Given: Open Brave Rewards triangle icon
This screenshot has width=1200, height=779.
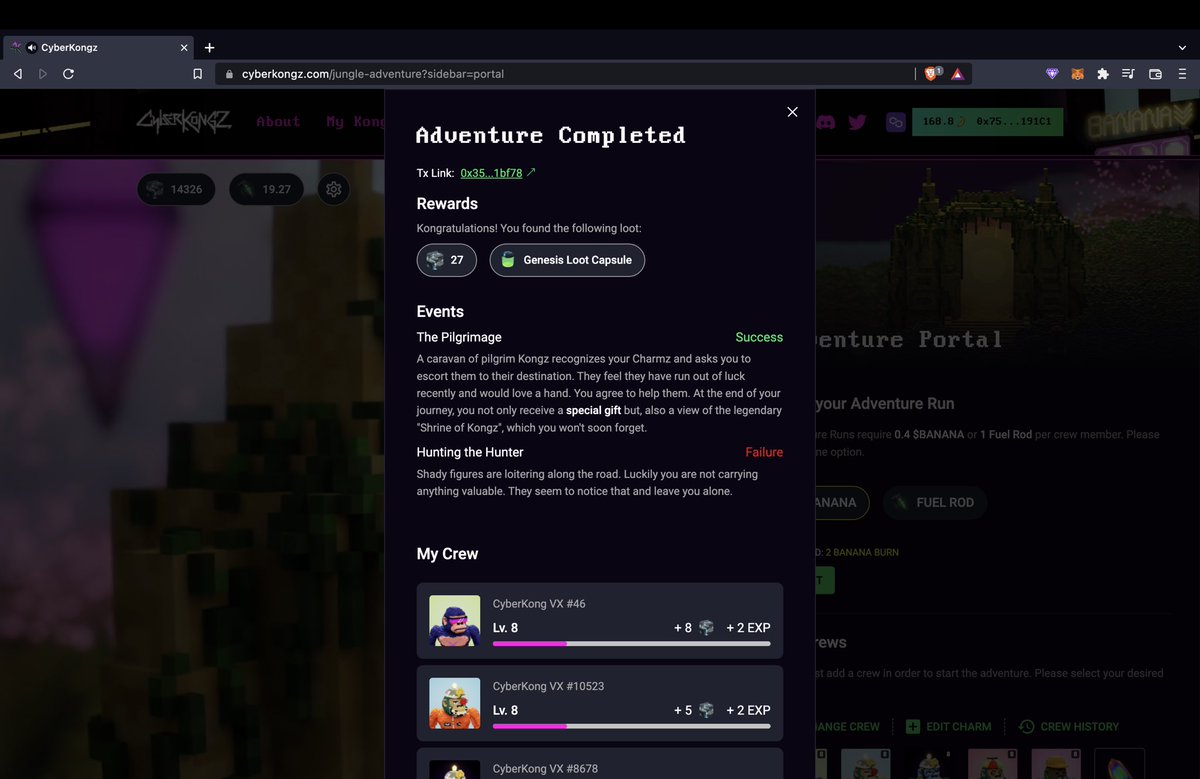Looking at the screenshot, I should click(x=957, y=74).
